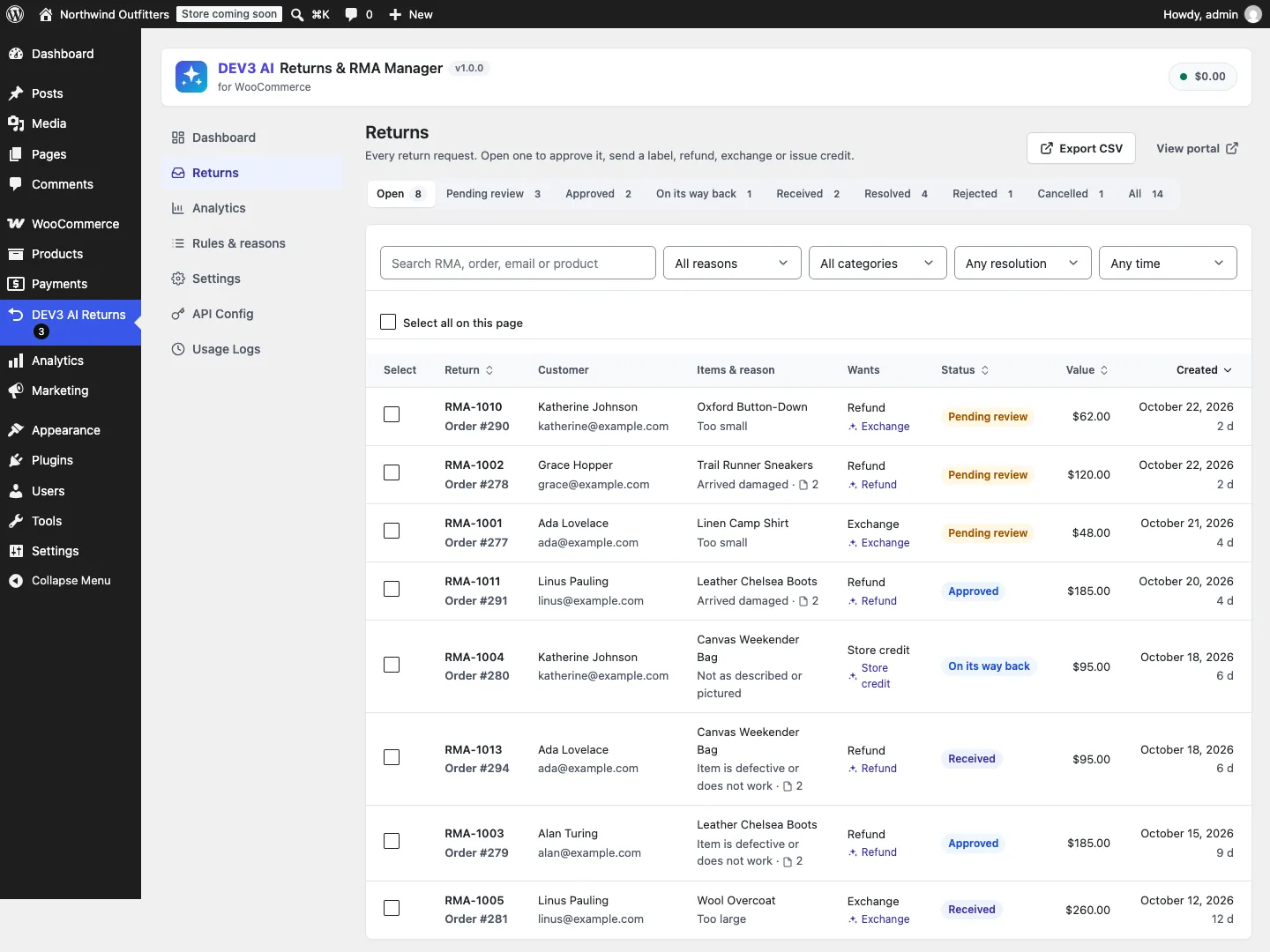This screenshot has height=952, width=1270.
Task: Click the Rules & reasons list icon
Action: click(178, 243)
